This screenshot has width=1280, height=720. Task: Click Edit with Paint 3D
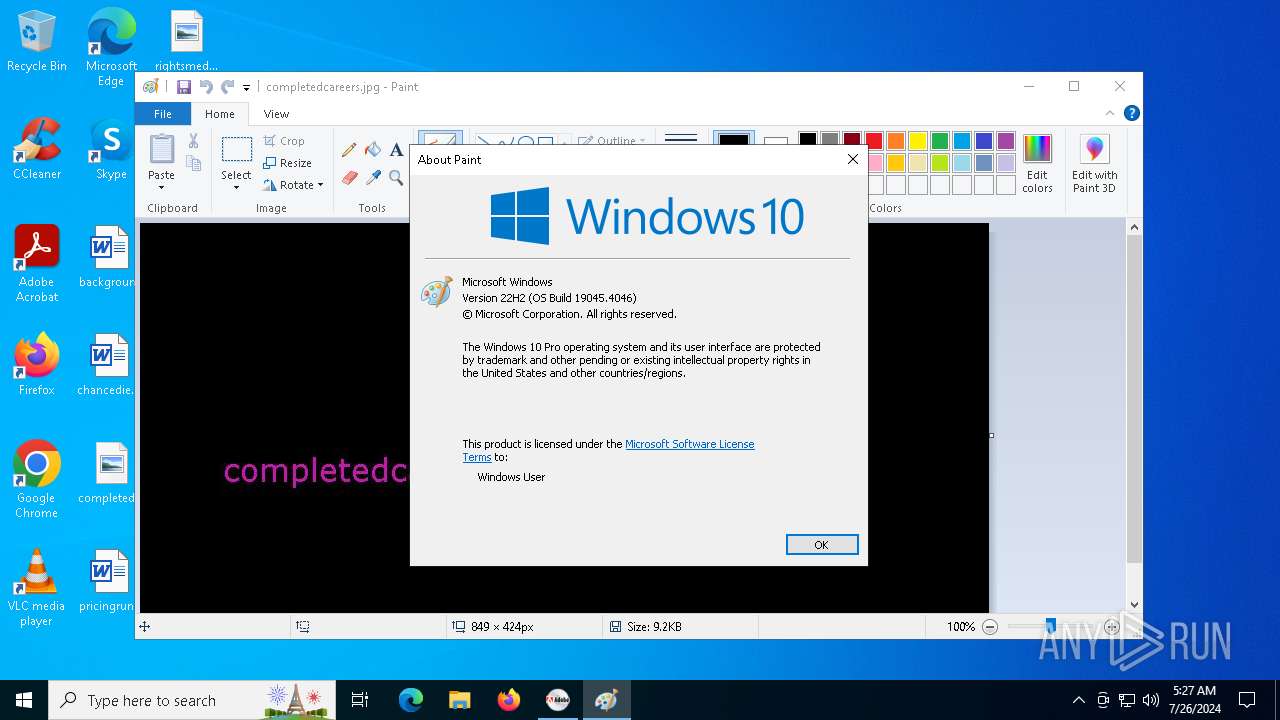(x=1094, y=164)
